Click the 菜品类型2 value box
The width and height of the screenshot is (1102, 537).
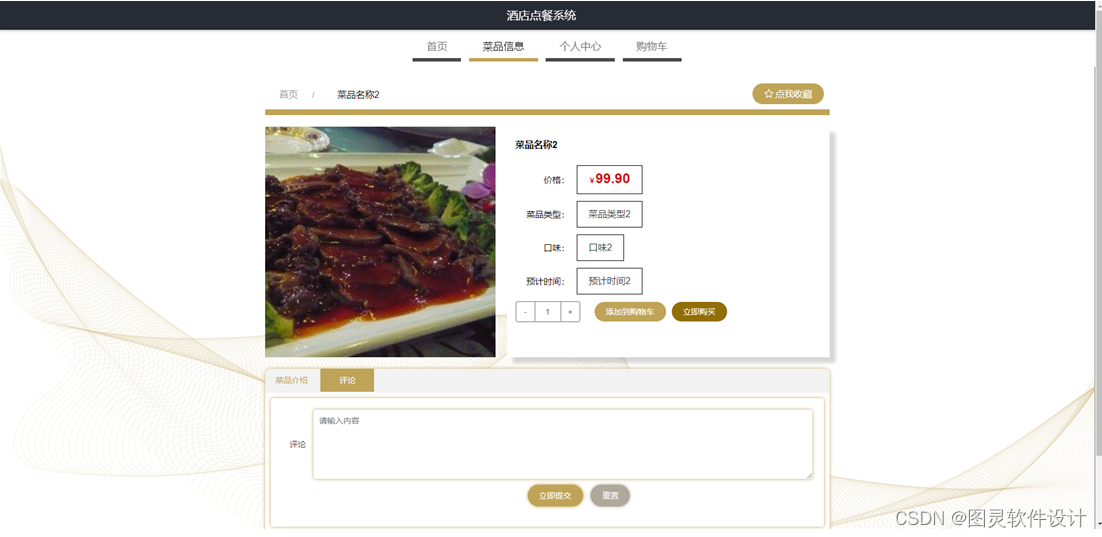click(609, 214)
